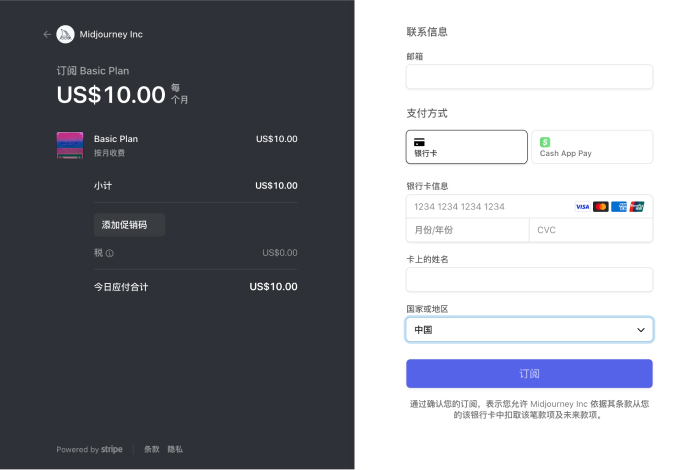Click the black bank card icon
The height and width of the screenshot is (470, 700).
(x=419, y=142)
